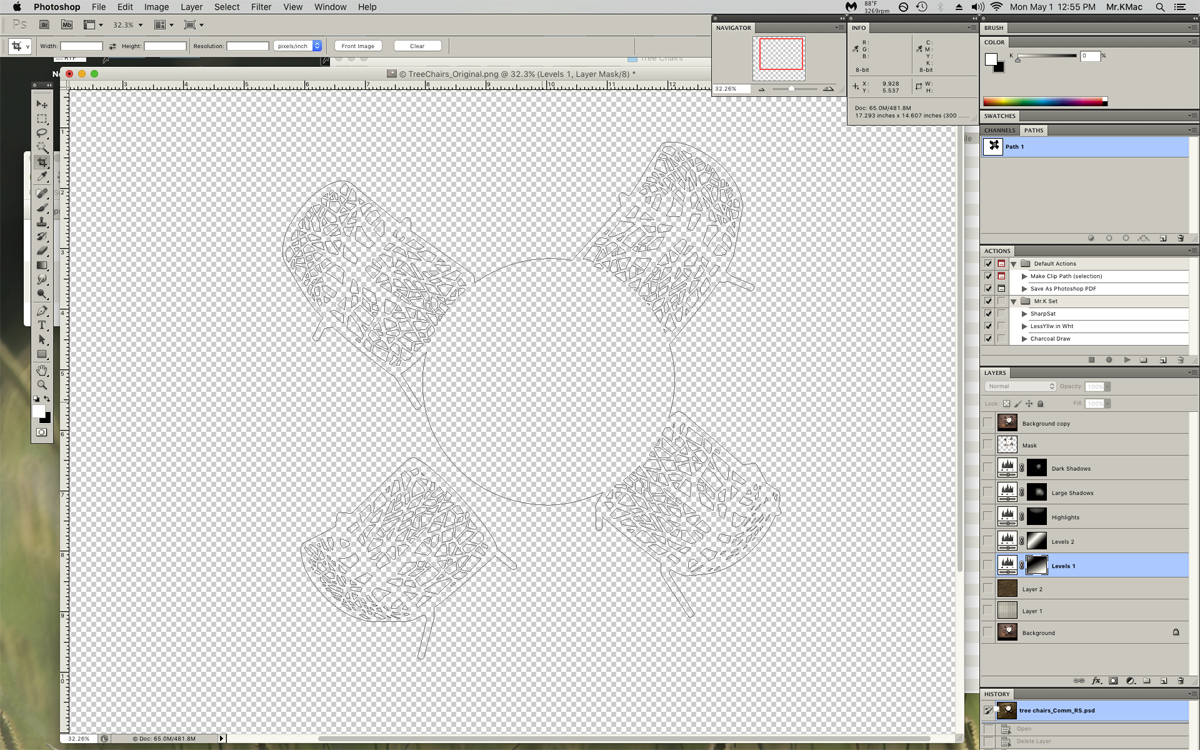Open the Filter menu
This screenshot has height=750, width=1200.
point(261,7)
